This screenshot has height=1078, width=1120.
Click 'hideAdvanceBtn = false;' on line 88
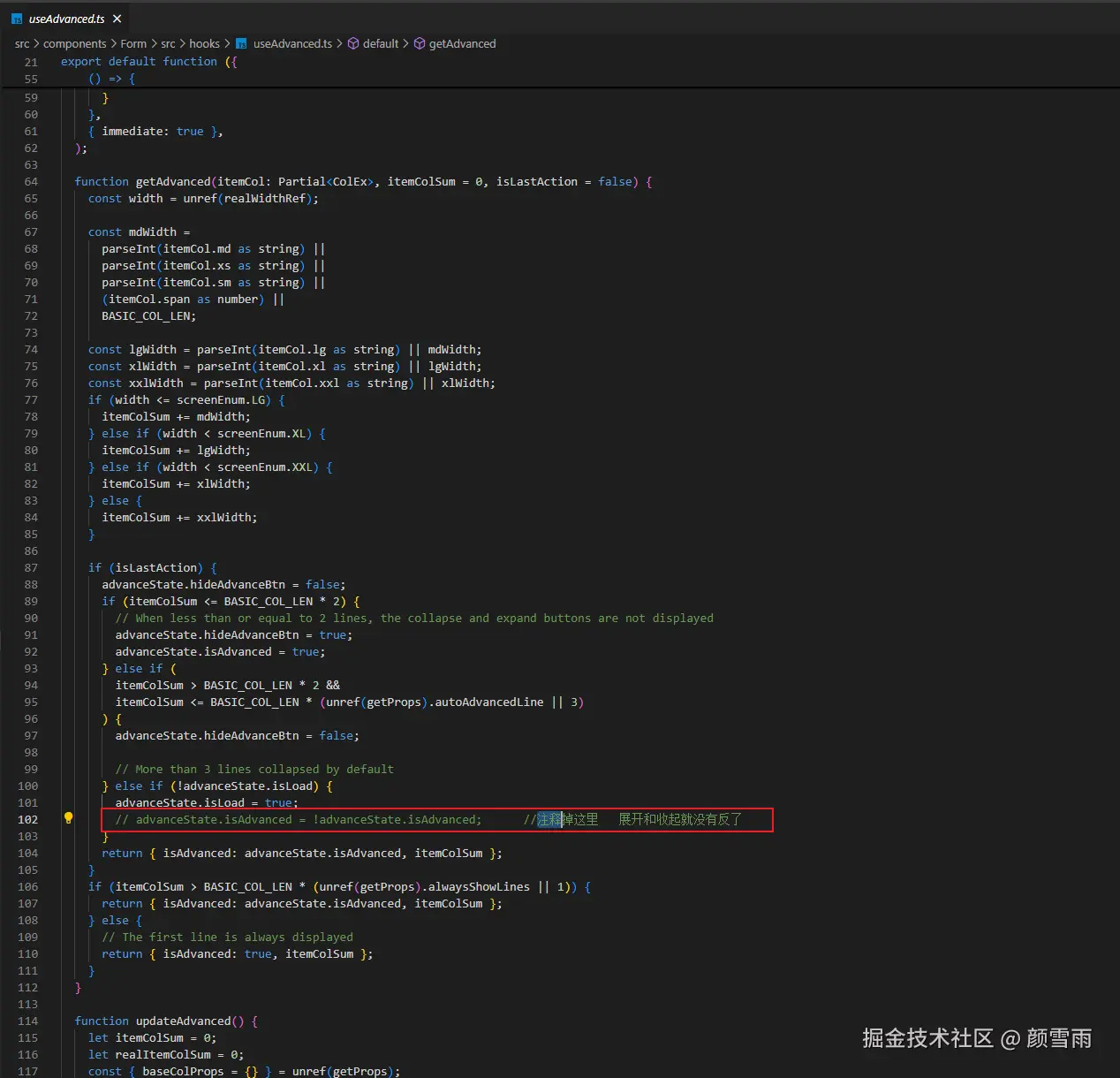[269, 584]
